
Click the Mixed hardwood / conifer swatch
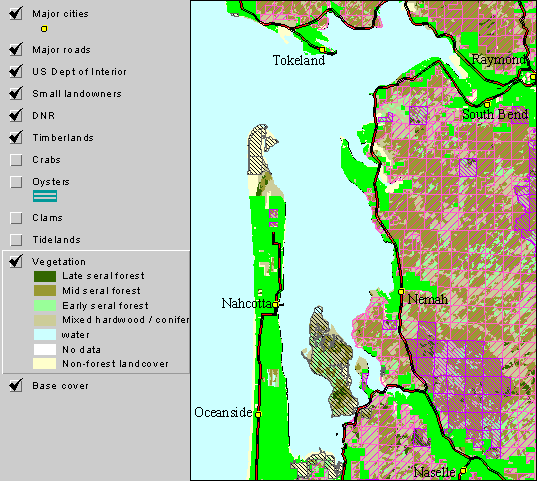[x=45, y=320]
